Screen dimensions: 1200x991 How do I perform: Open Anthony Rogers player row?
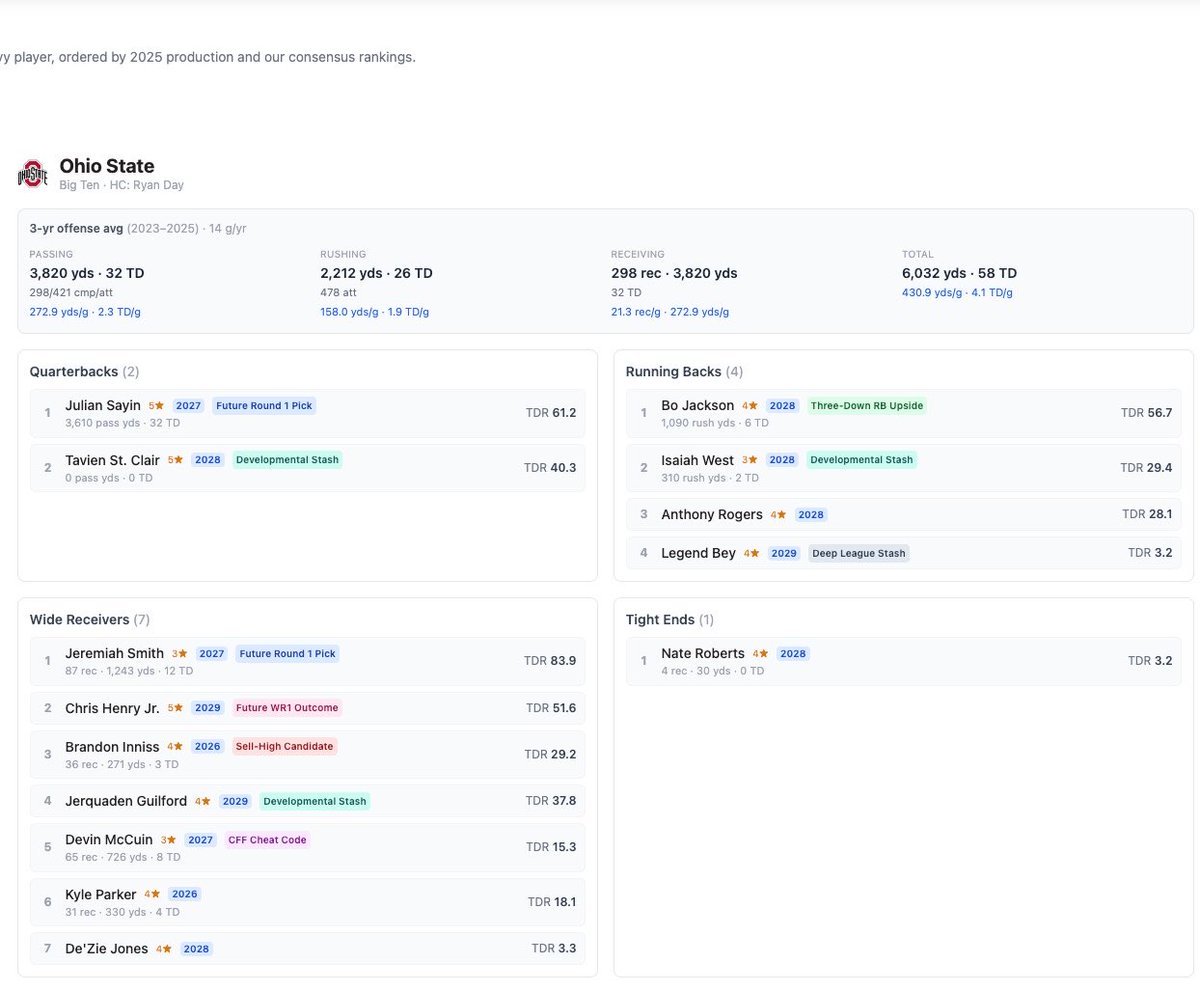coord(903,514)
